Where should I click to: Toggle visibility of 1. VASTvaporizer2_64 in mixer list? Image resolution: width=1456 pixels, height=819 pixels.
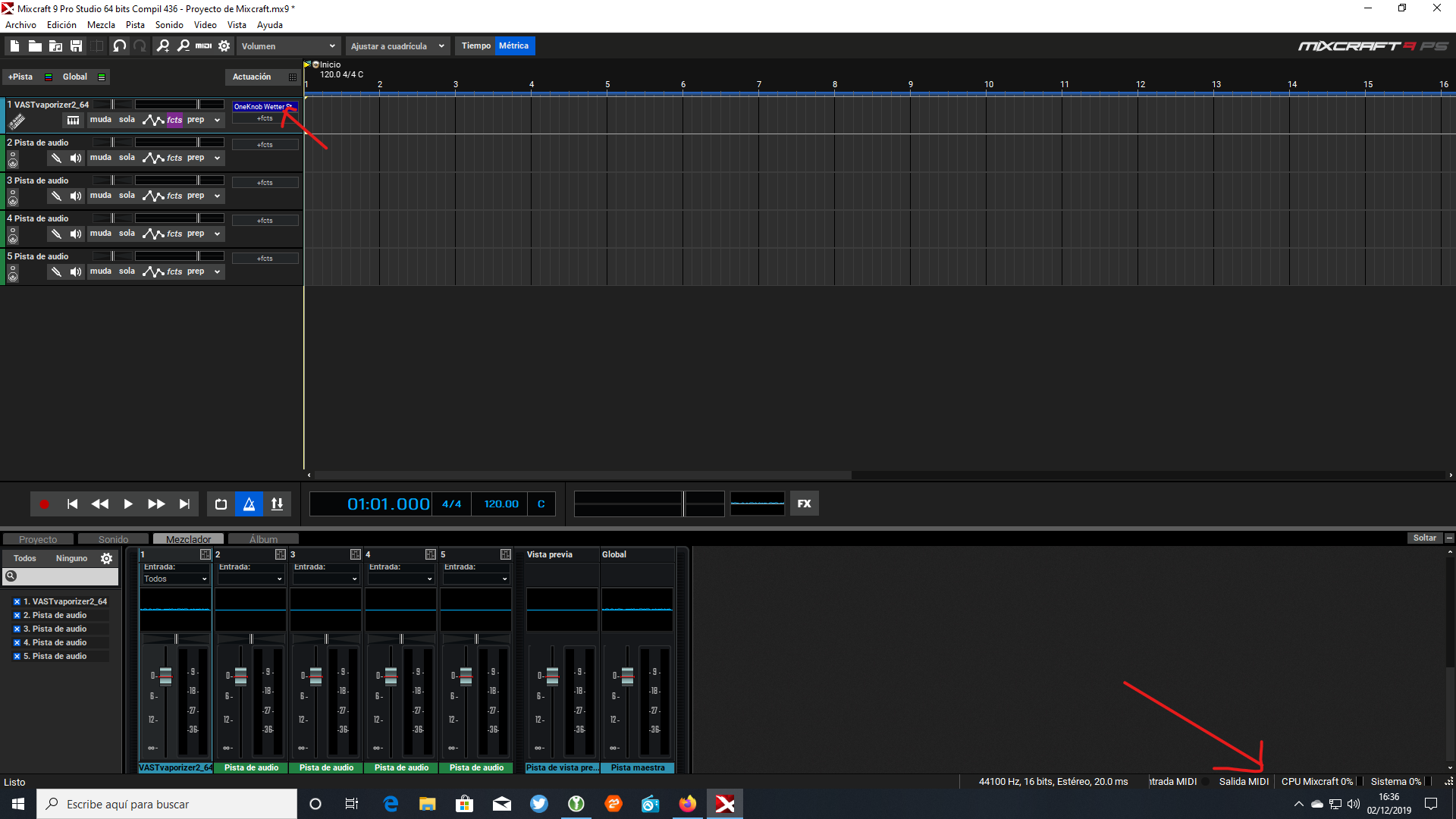point(17,602)
